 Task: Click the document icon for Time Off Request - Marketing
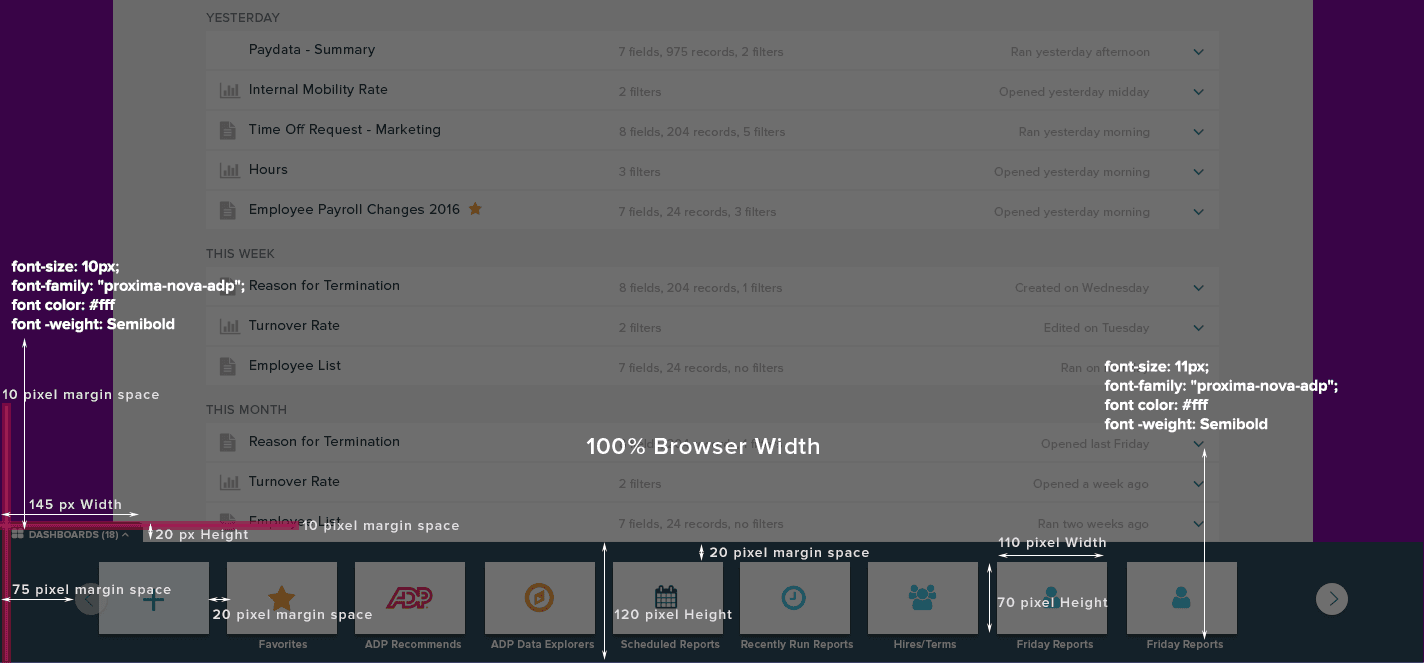click(228, 130)
